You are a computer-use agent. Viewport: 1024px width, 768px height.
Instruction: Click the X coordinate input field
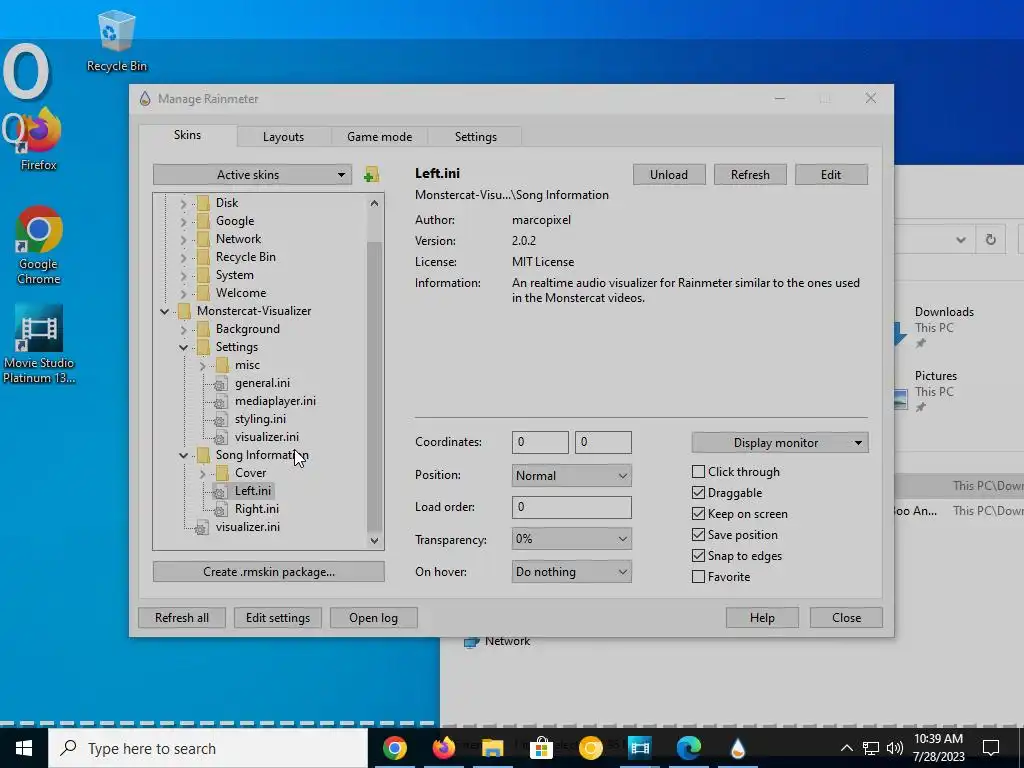click(540, 442)
